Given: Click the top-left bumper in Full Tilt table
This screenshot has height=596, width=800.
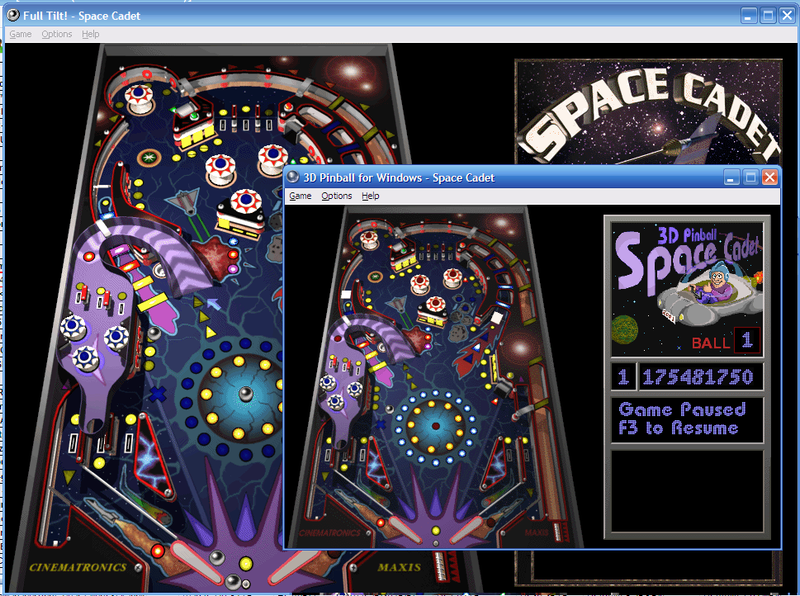Looking at the screenshot, I should click(139, 98).
